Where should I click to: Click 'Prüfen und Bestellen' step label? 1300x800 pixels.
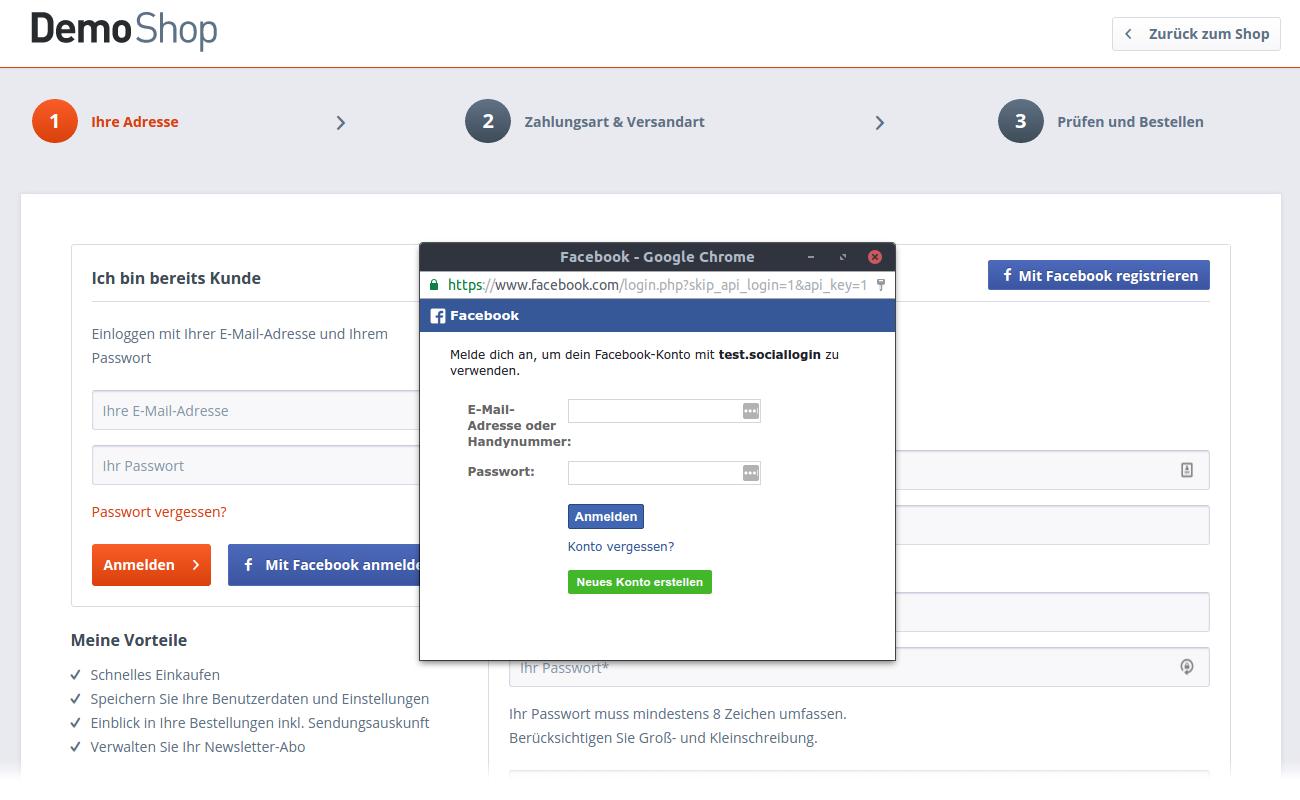point(1130,122)
